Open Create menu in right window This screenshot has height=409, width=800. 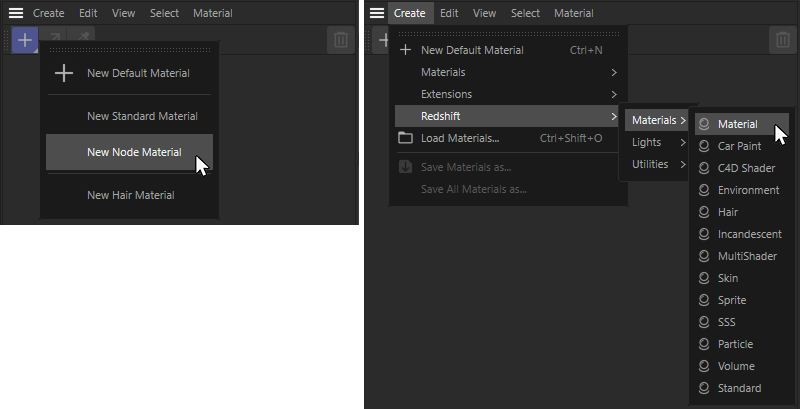click(410, 13)
